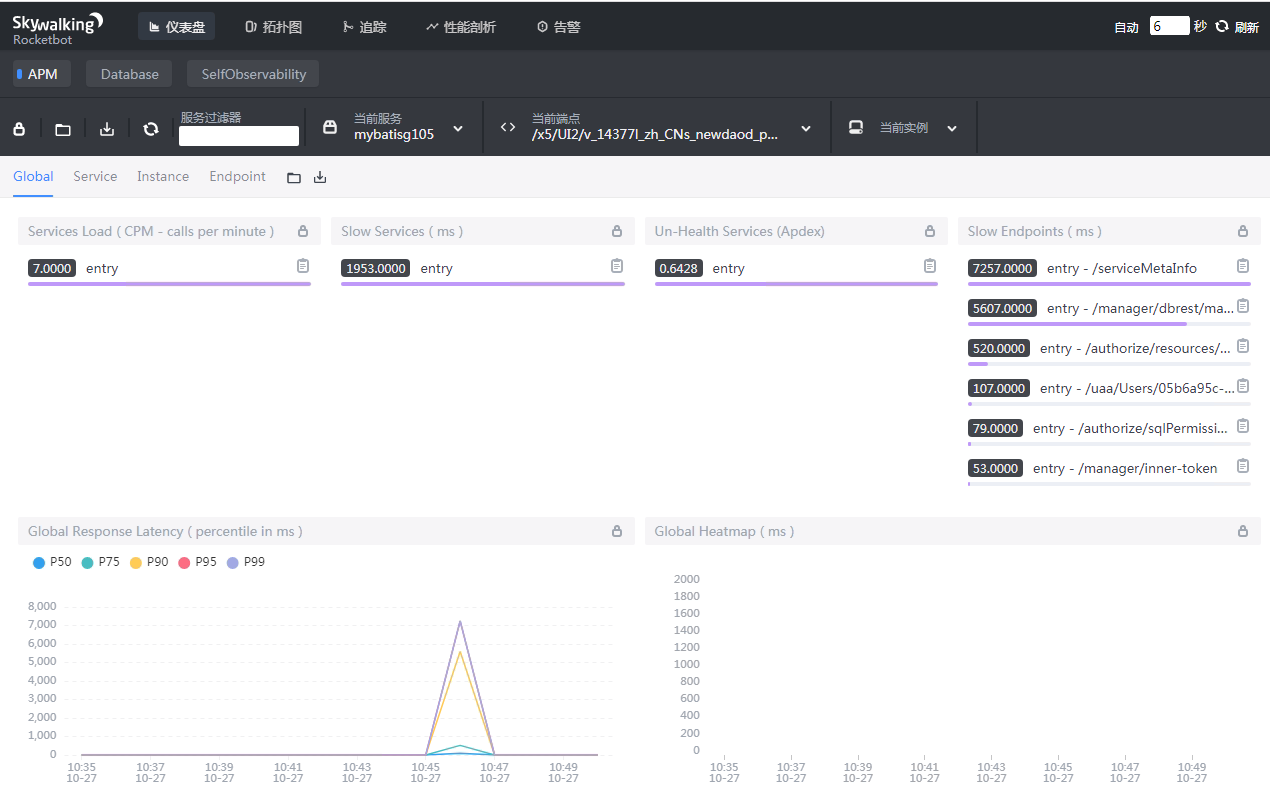Click lock icon on Un-Health Services panel
Viewport: 1270px width, 806px height.
930,231
